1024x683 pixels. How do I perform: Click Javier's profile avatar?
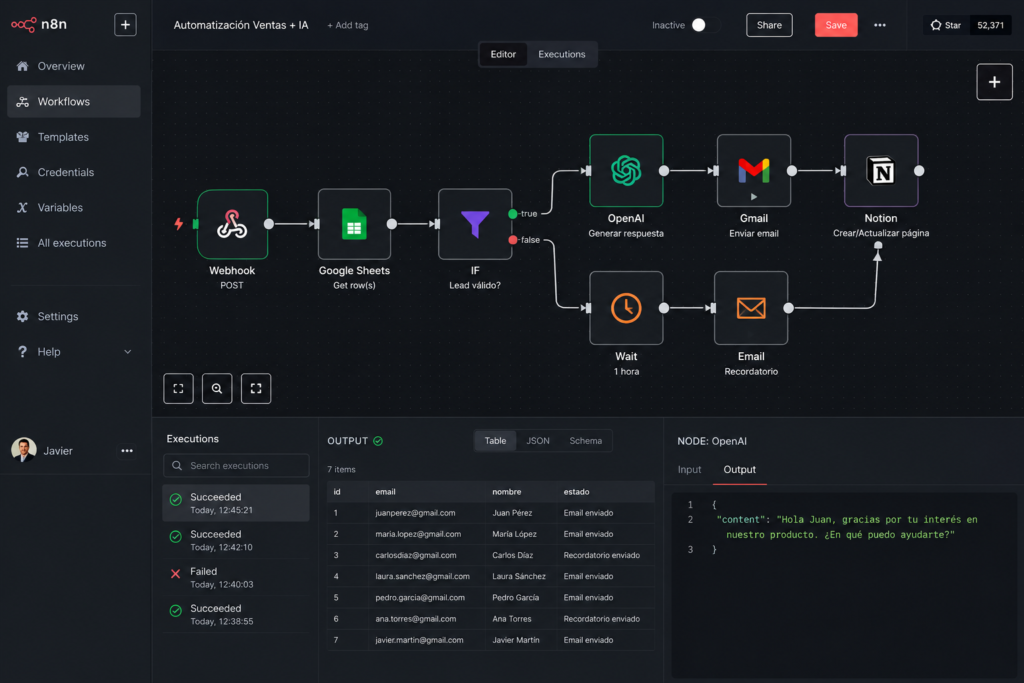(x=24, y=450)
